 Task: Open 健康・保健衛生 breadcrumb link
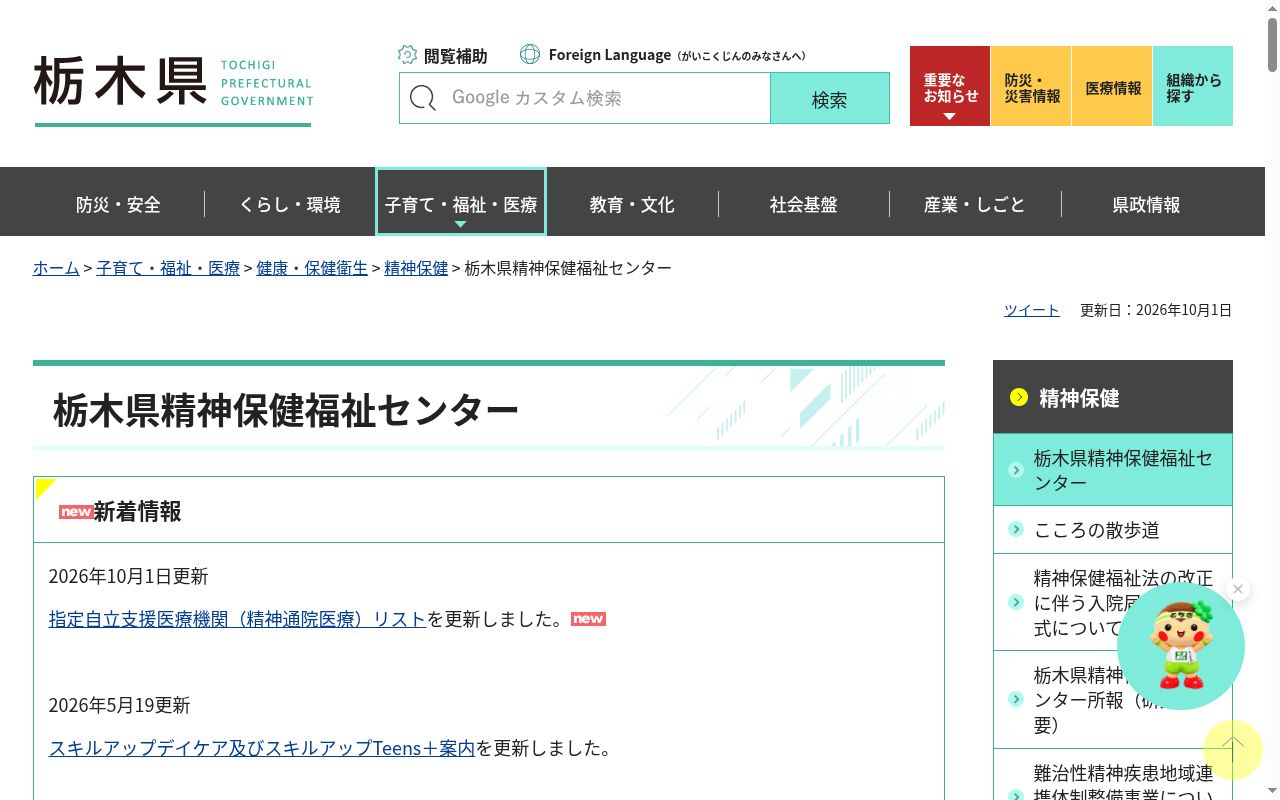pyautogui.click(x=312, y=268)
